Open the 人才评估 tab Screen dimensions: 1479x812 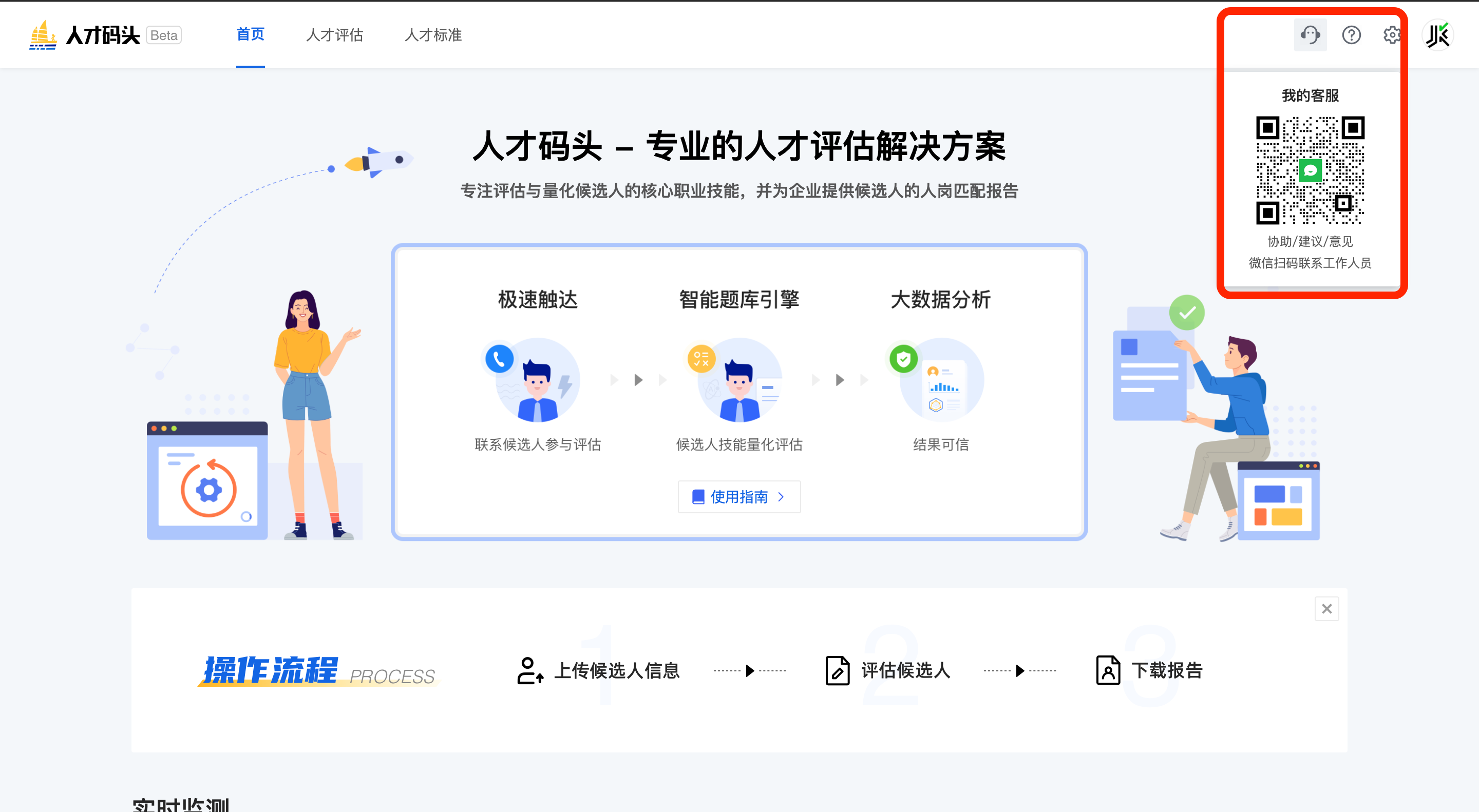click(335, 35)
